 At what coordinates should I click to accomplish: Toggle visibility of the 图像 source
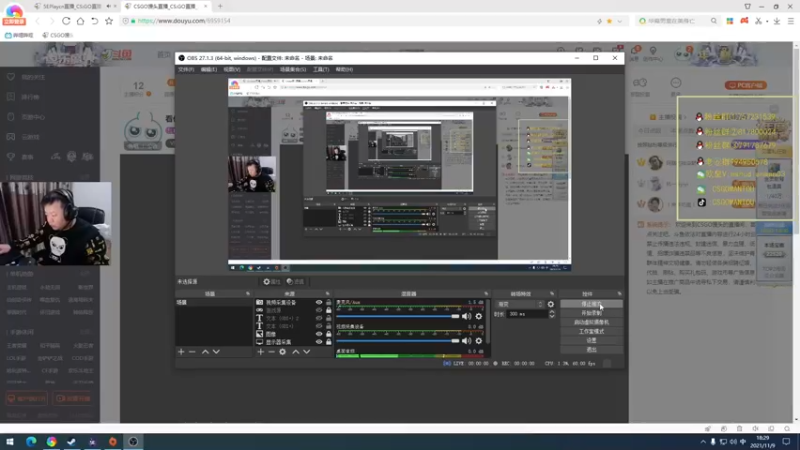click(319, 334)
